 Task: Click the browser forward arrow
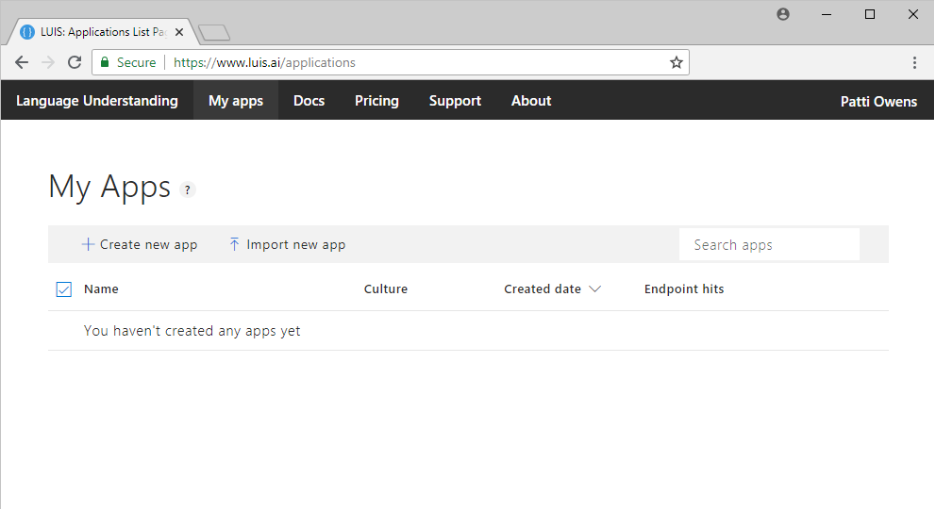(x=48, y=63)
